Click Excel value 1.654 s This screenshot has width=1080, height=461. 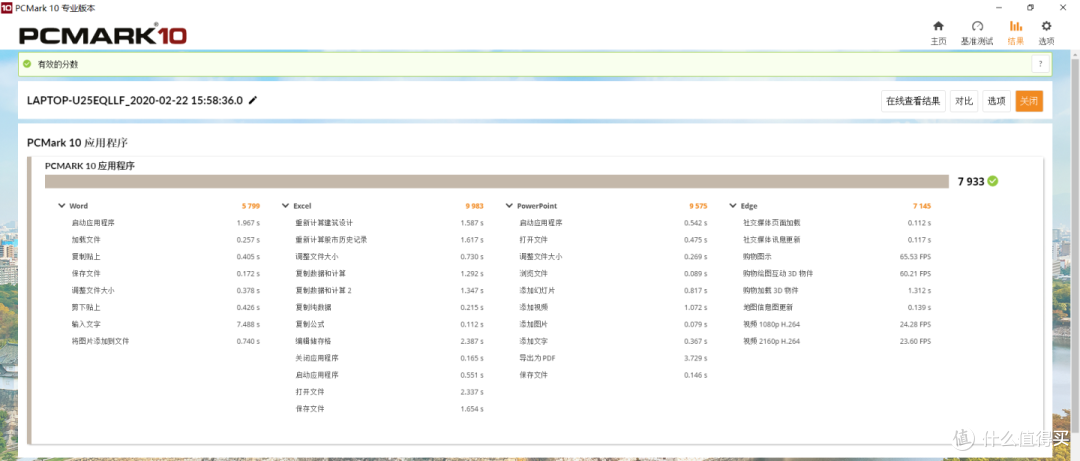tap(472, 409)
